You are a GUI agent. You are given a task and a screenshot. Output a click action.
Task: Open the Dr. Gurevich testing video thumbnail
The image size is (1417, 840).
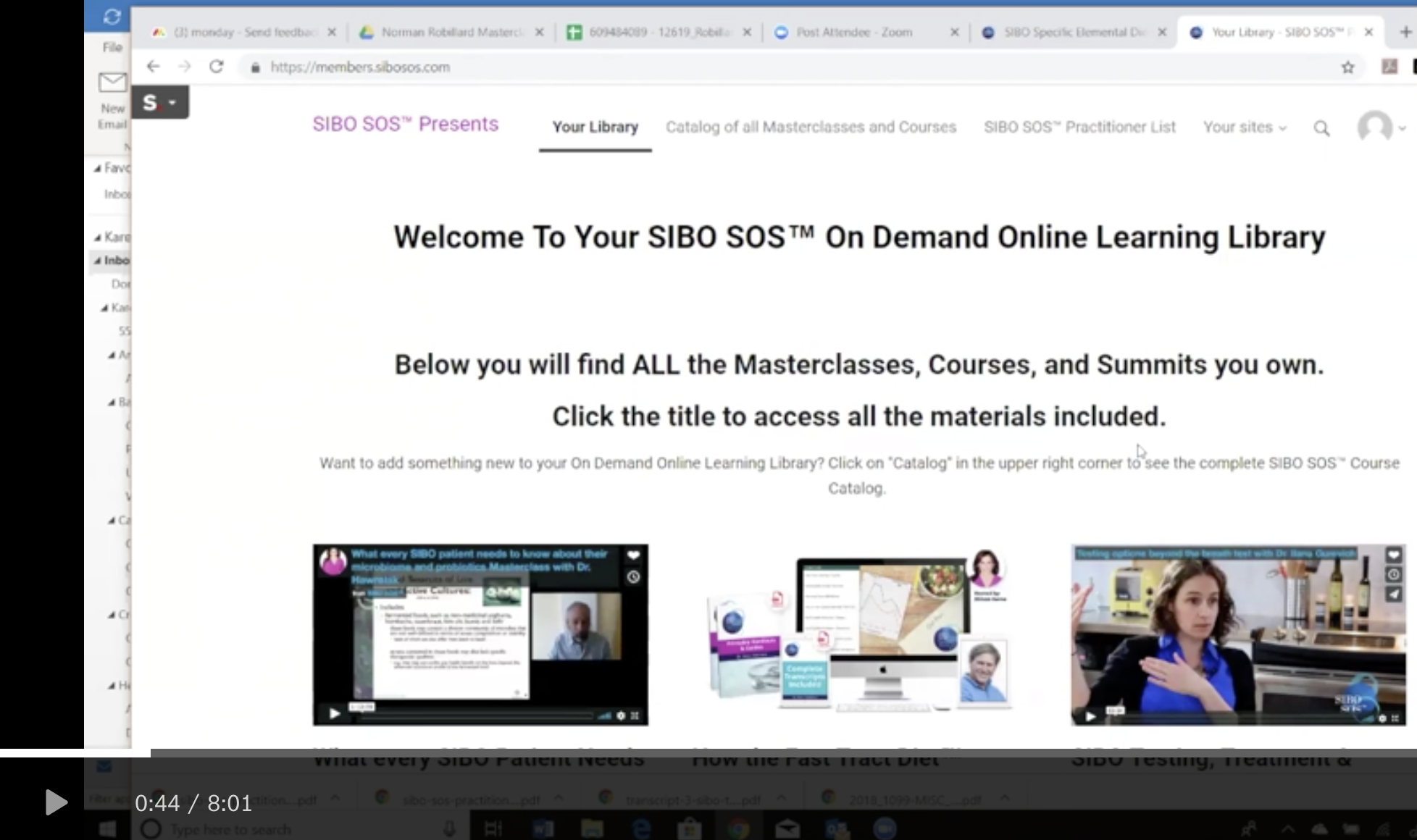pos(1238,634)
